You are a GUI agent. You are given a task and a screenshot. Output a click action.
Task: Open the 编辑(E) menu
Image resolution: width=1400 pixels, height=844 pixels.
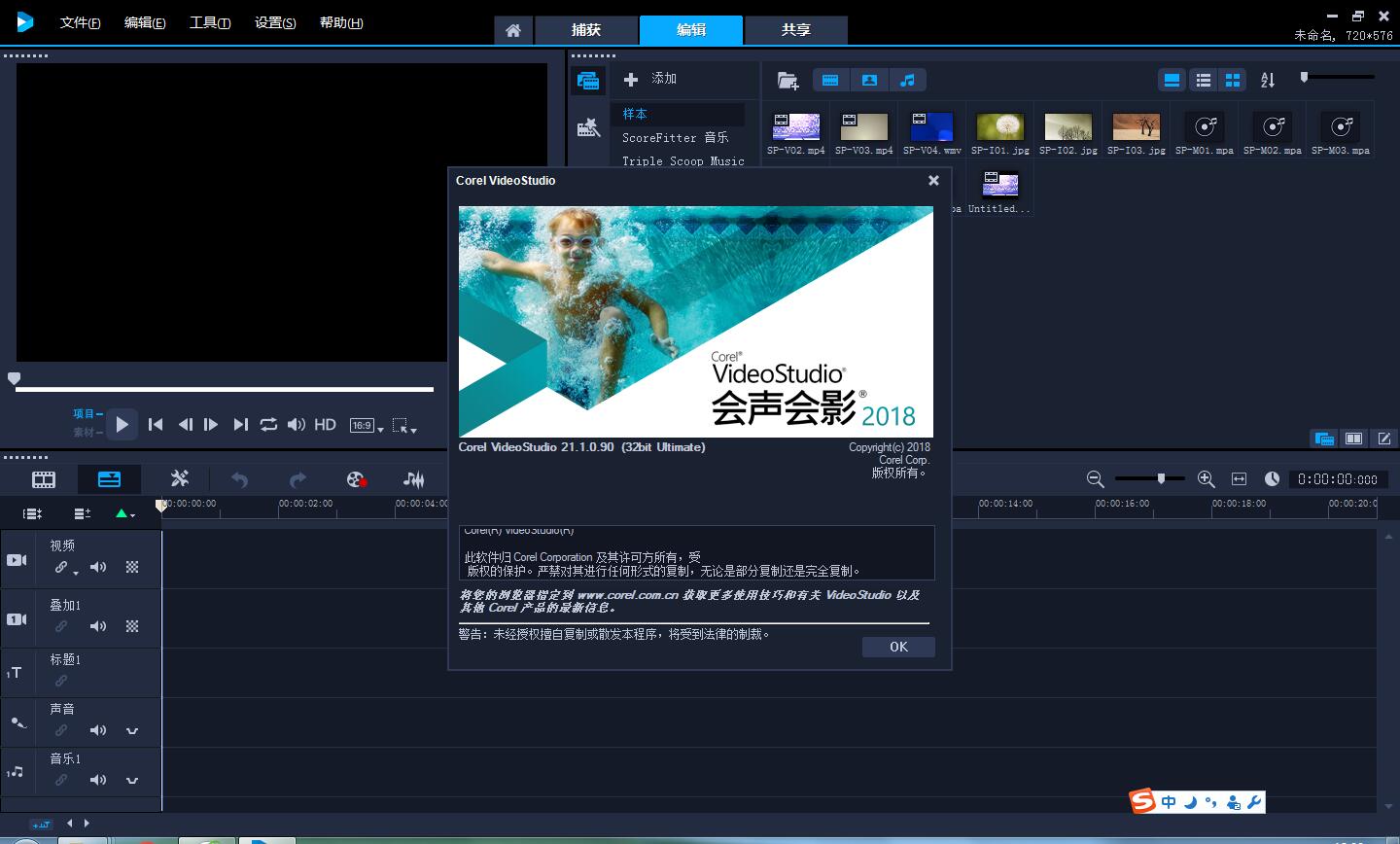point(145,22)
